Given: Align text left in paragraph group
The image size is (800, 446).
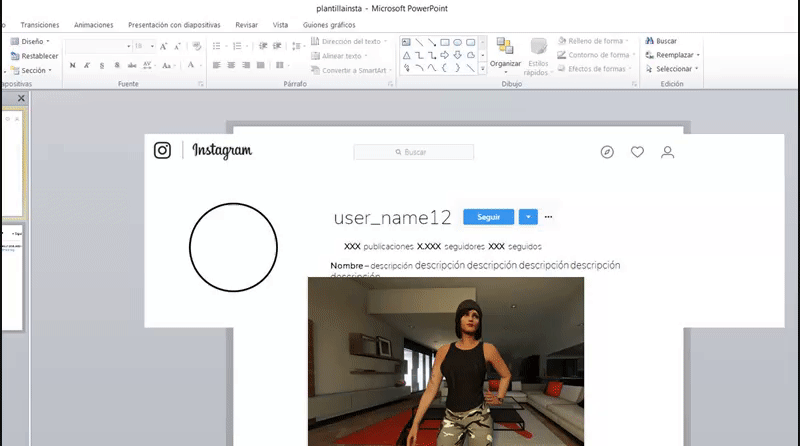Looking at the screenshot, I should pos(217,65).
